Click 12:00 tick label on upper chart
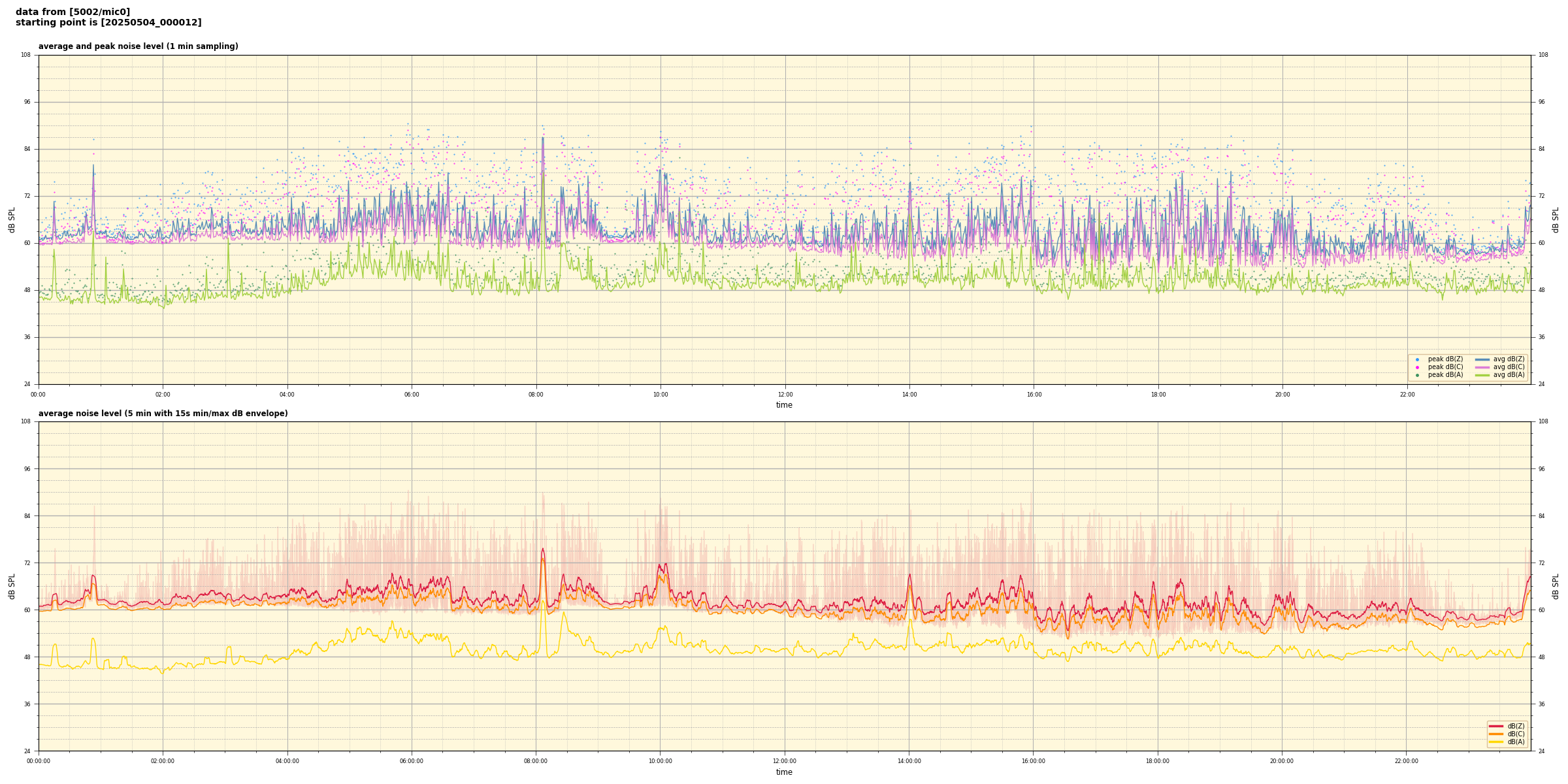Image resolution: width=1568 pixels, height=784 pixels. pos(785,395)
